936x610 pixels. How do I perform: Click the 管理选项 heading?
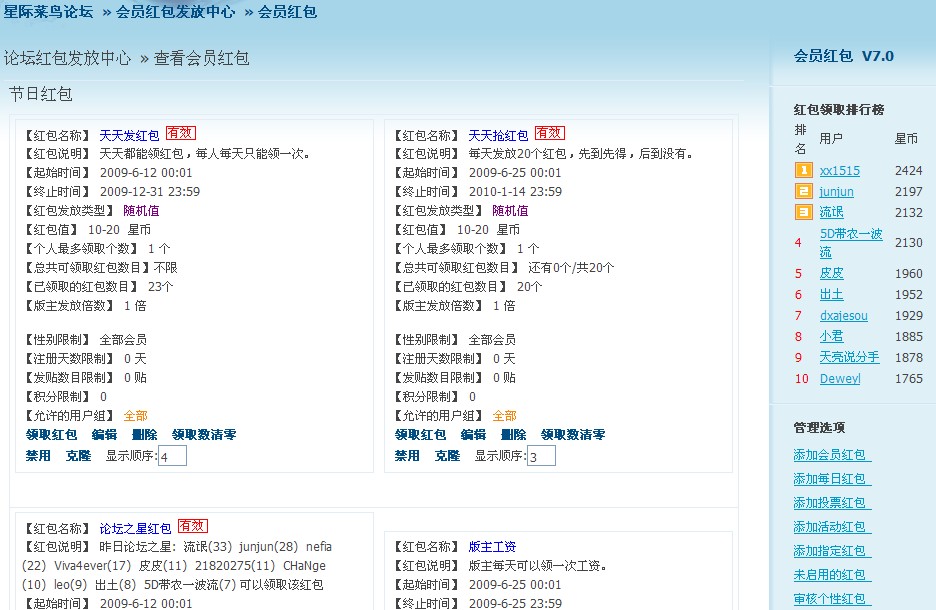coord(819,427)
